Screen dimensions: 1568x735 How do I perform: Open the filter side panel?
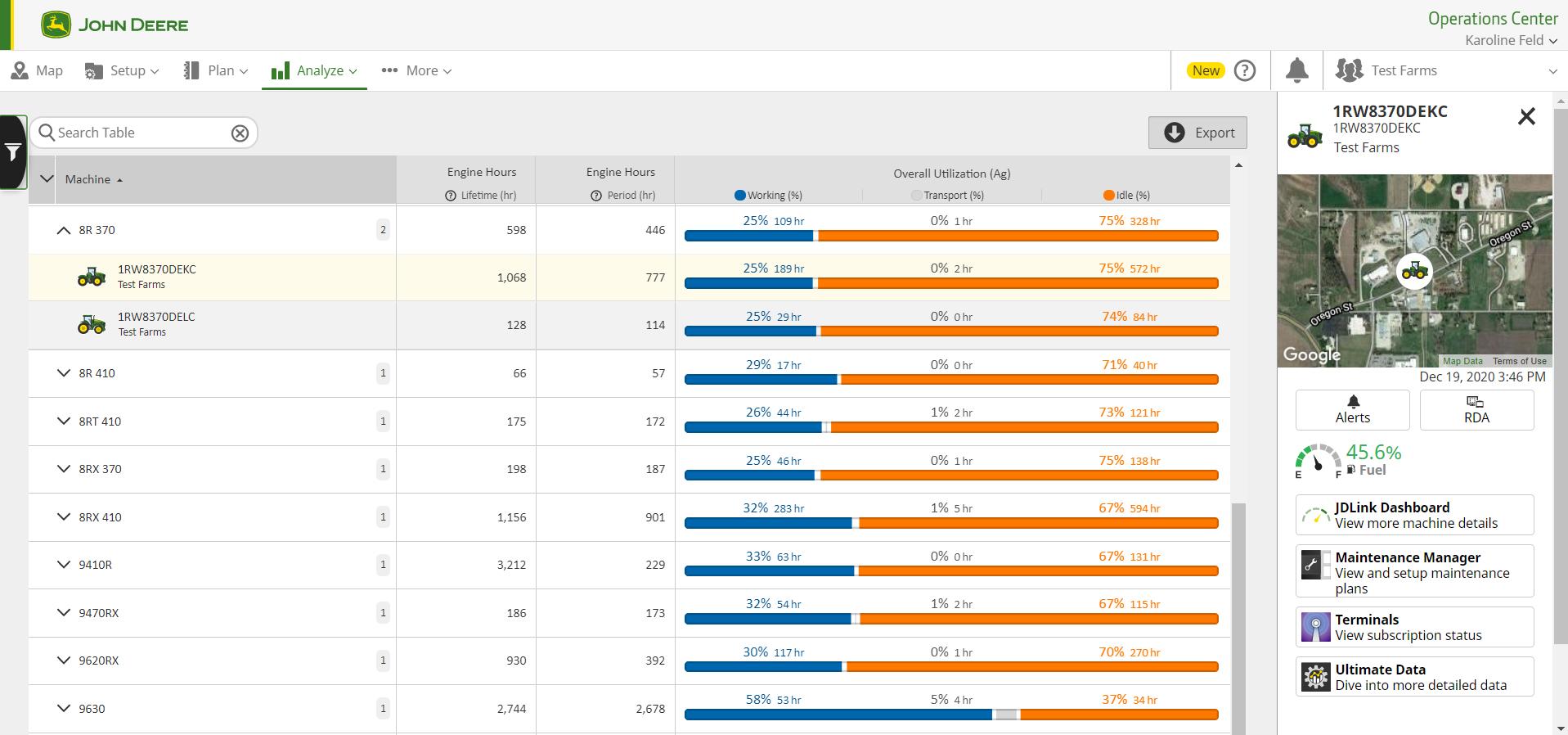click(13, 152)
